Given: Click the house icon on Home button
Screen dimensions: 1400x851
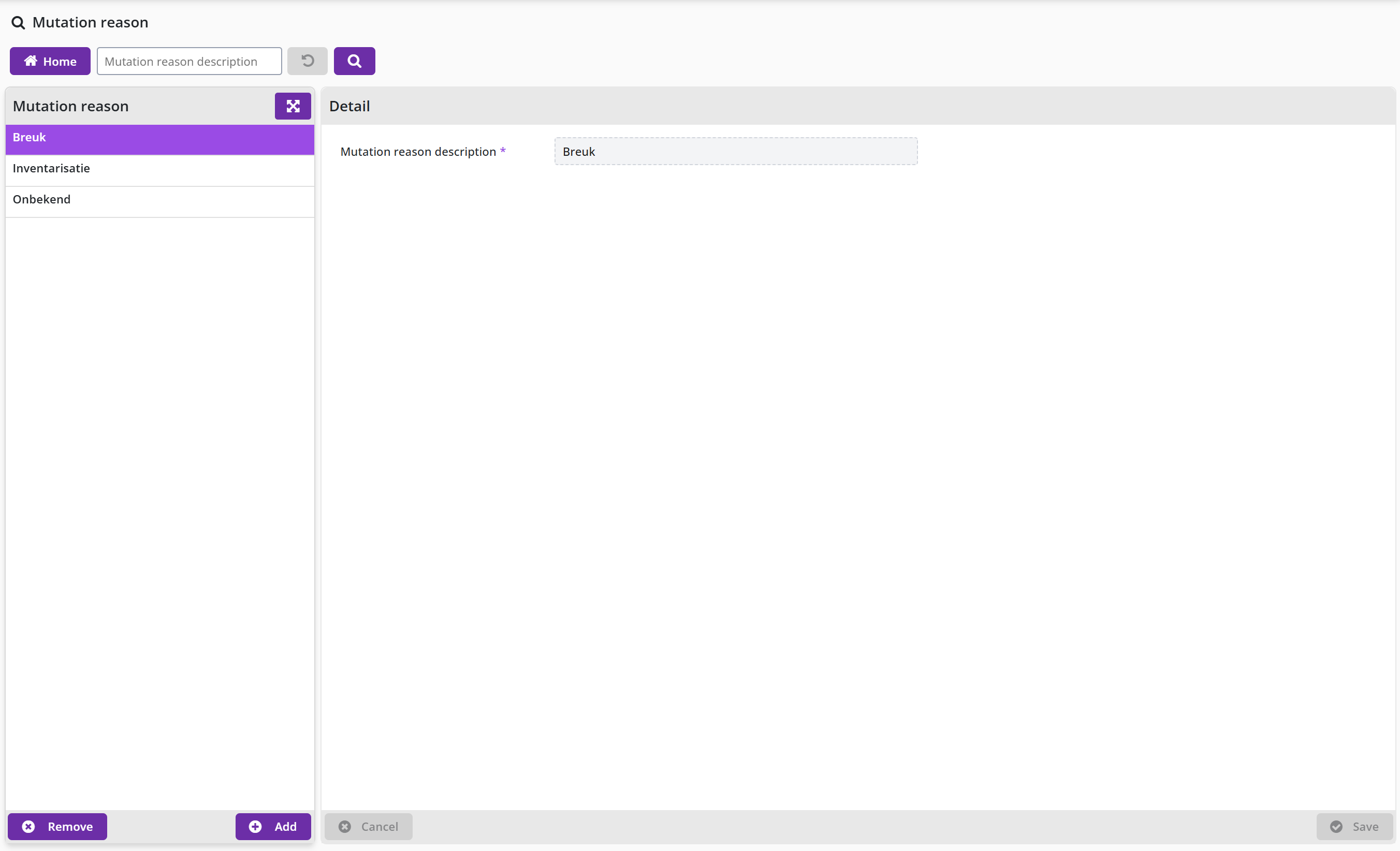Looking at the screenshot, I should click(x=31, y=61).
